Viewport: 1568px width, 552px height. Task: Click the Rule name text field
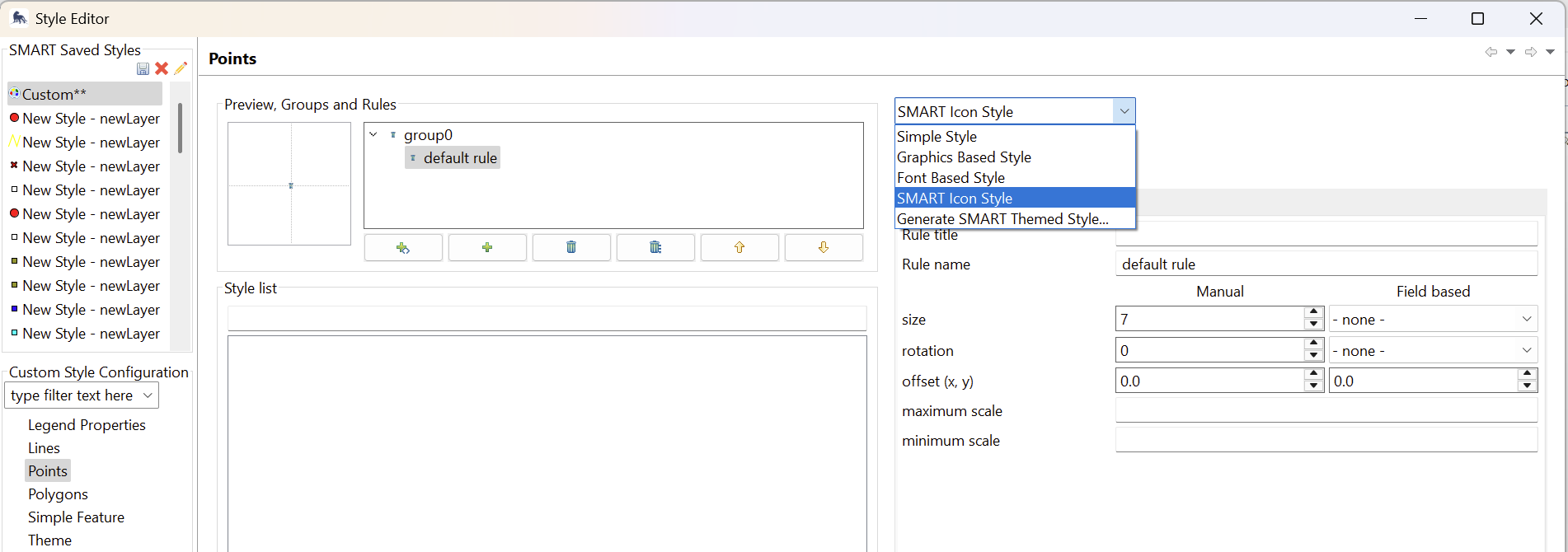(x=1326, y=264)
